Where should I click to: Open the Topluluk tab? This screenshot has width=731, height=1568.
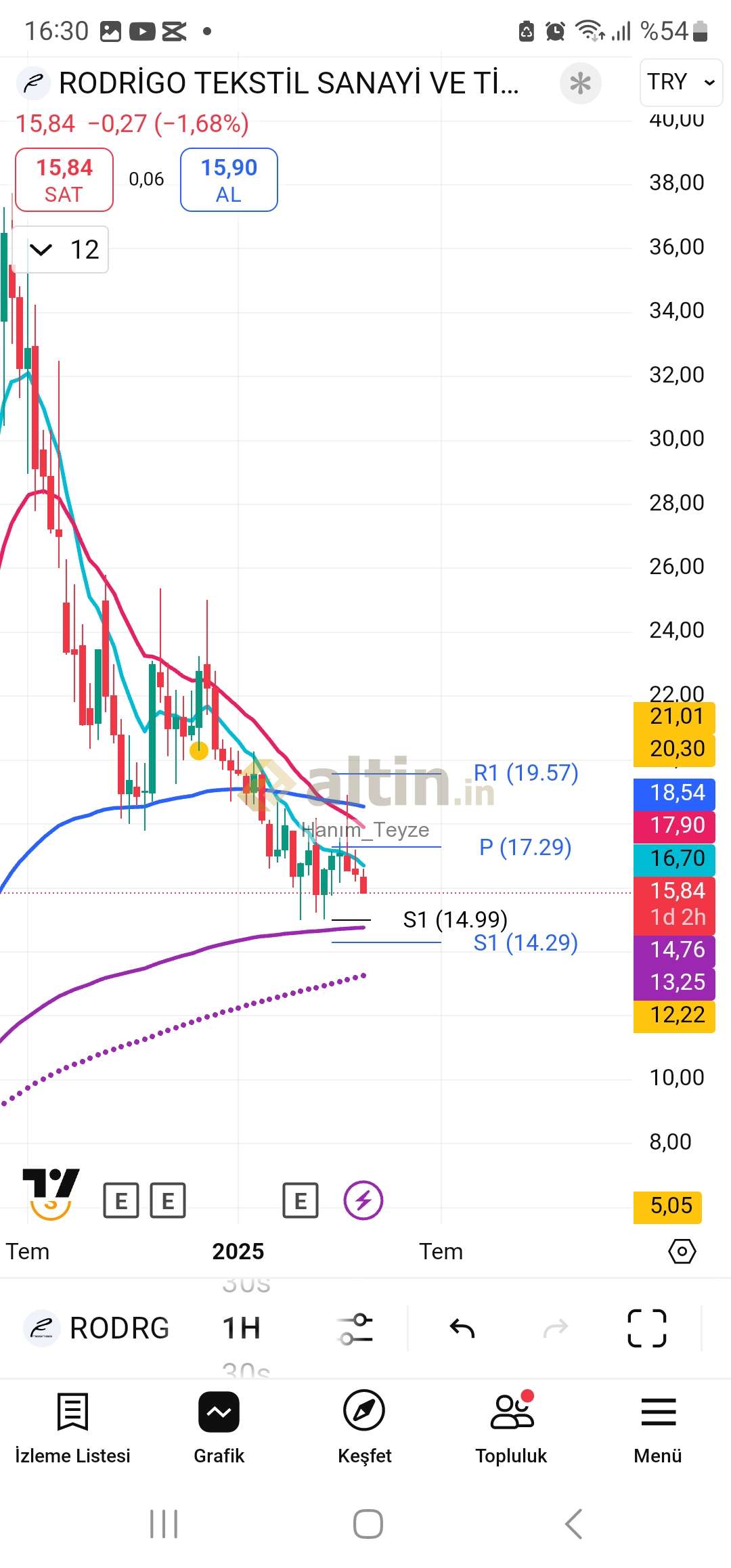511,1429
